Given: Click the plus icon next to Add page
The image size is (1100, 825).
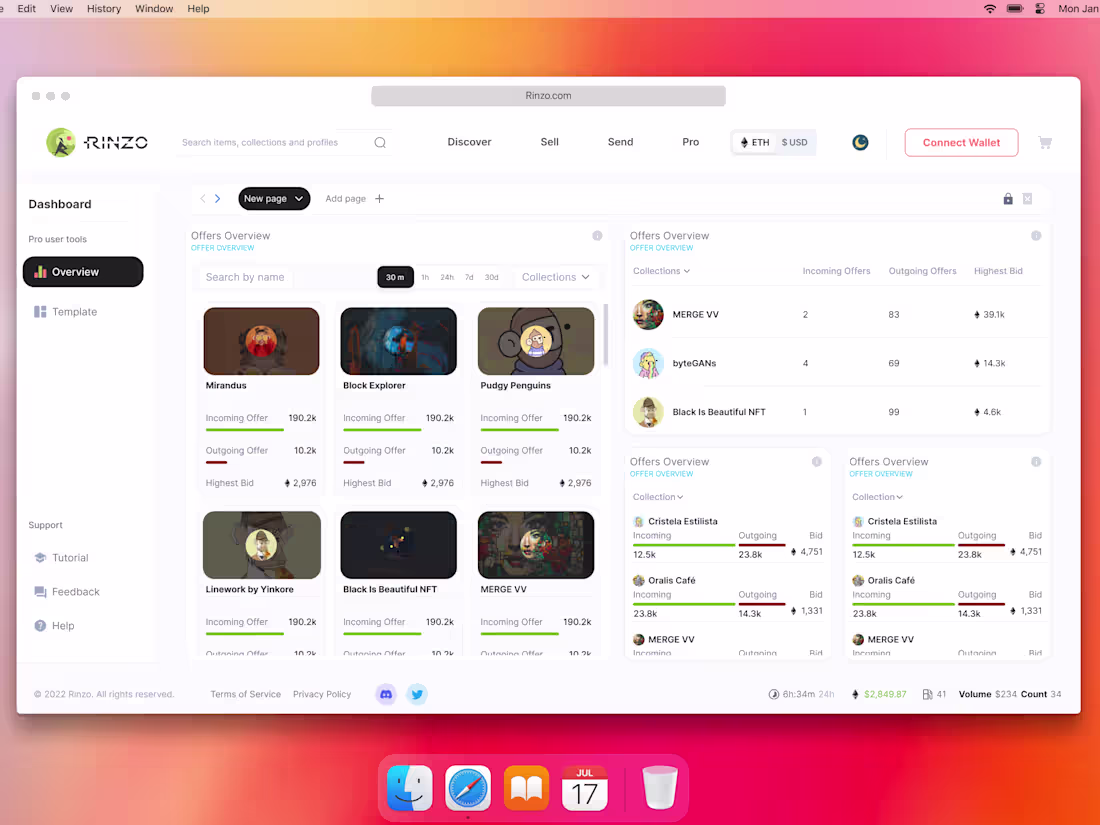Looking at the screenshot, I should point(380,199).
